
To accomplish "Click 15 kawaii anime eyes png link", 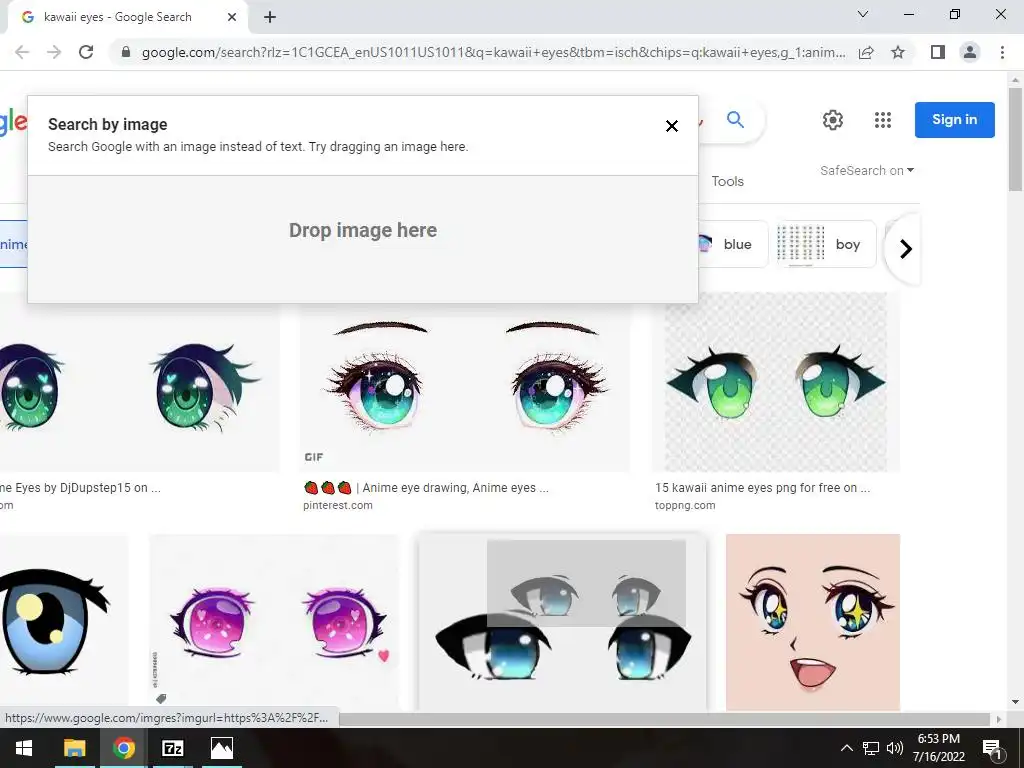I will click(x=762, y=488).
